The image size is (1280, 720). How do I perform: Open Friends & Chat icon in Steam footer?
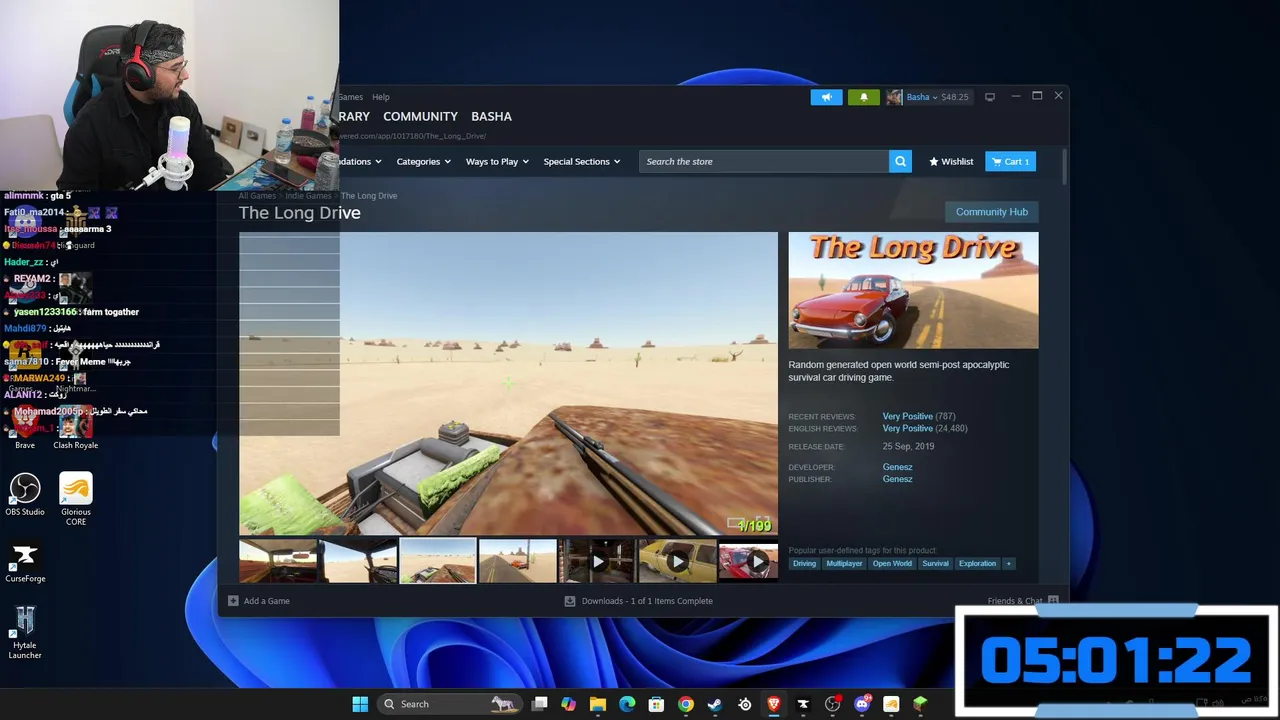(1053, 601)
